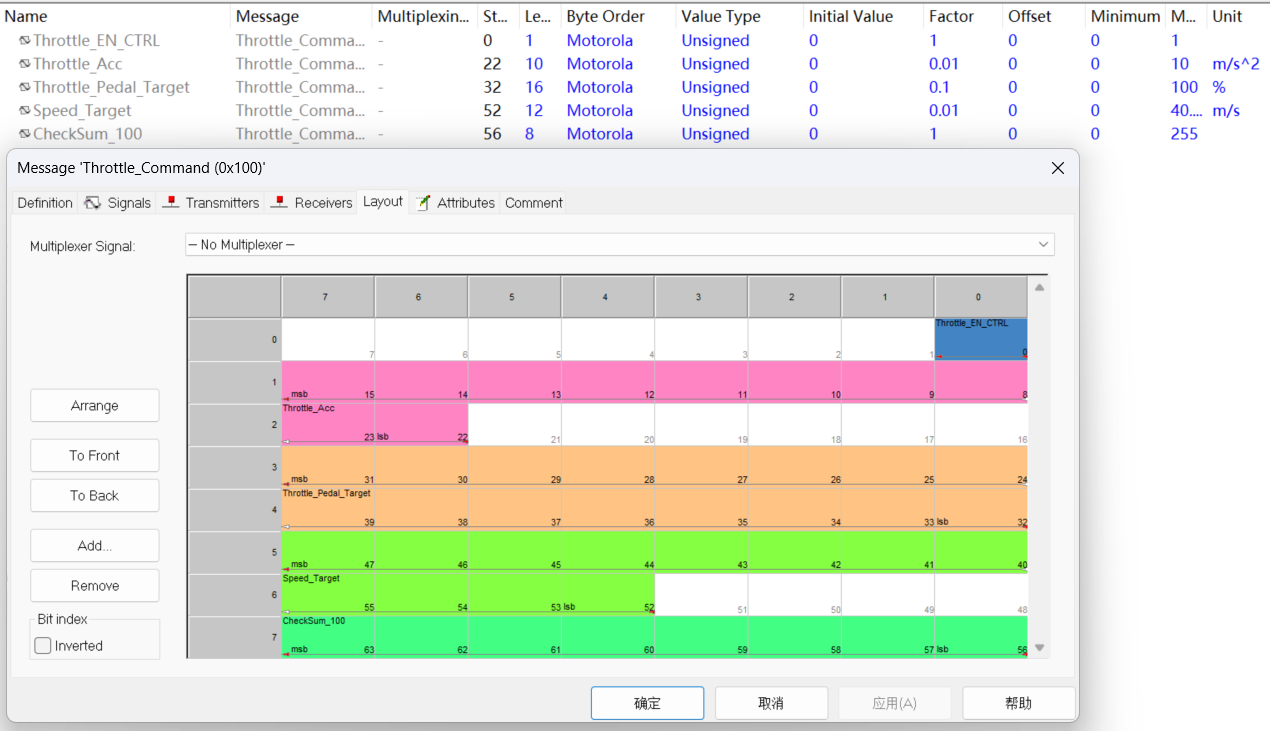The width and height of the screenshot is (1270, 731).
Task: Enable the Inverted bit index checkbox
Action: [43, 646]
